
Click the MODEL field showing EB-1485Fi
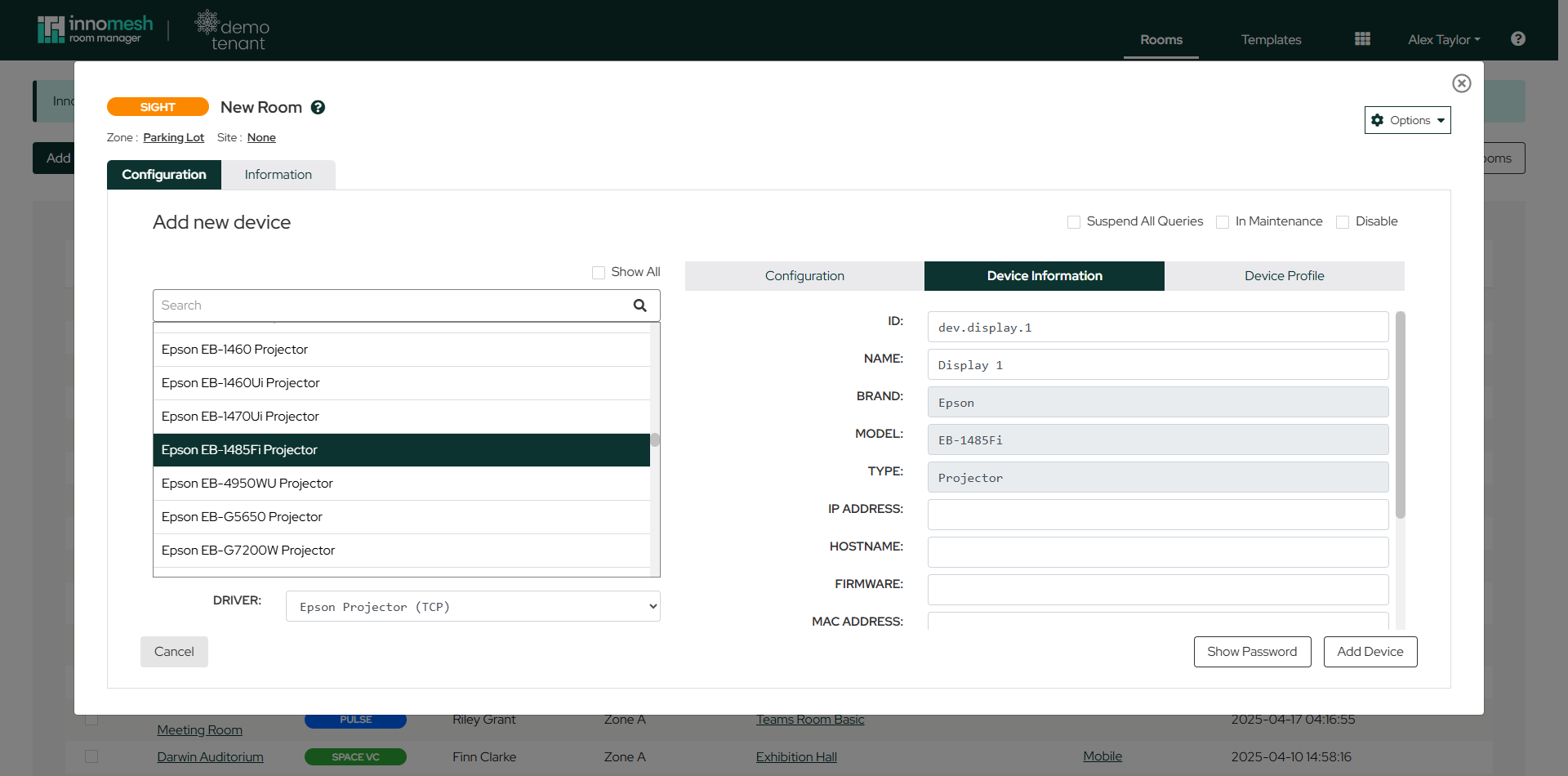(x=1158, y=439)
